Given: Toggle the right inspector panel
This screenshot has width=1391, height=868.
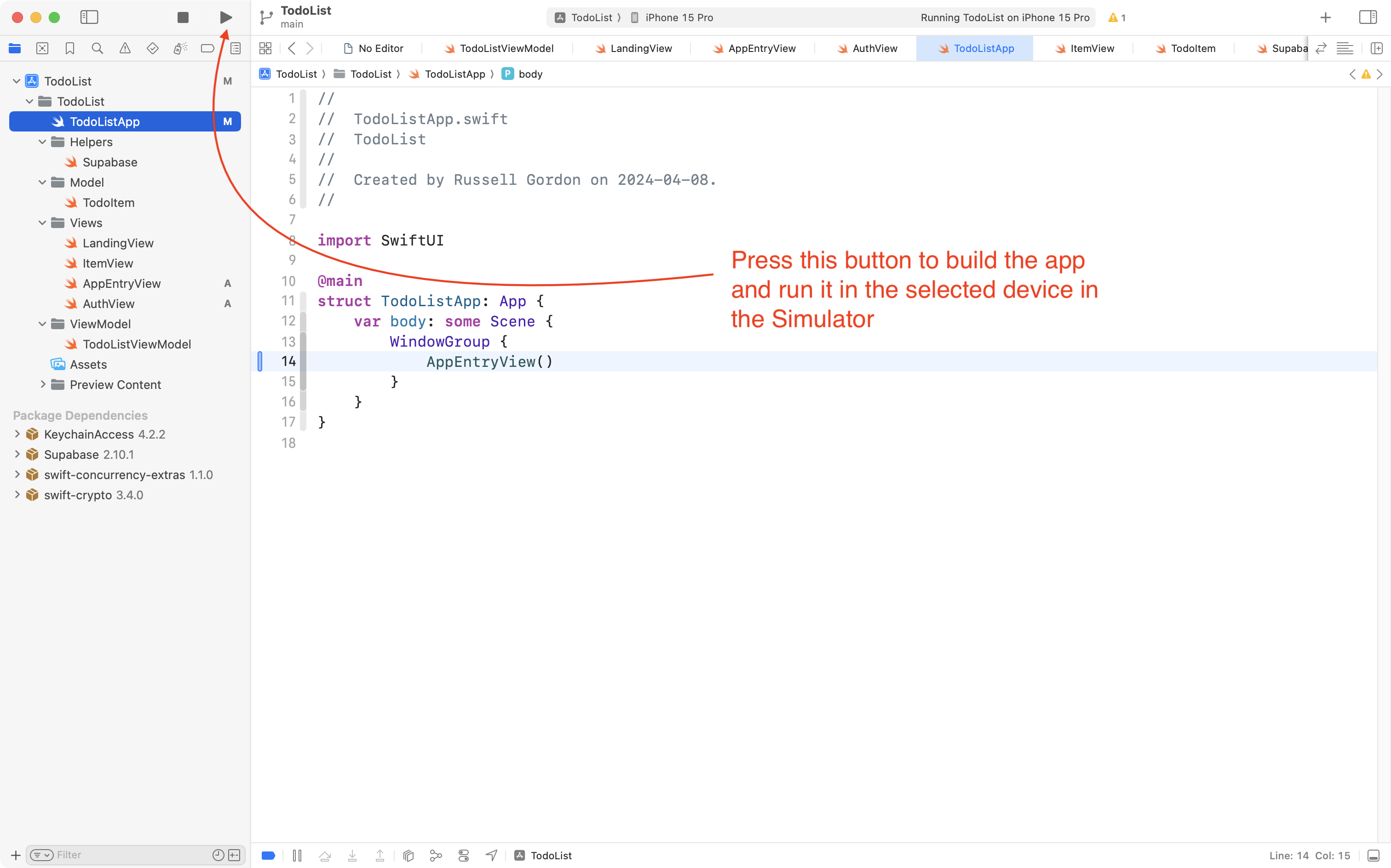Looking at the screenshot, I should click(1368, 17).
